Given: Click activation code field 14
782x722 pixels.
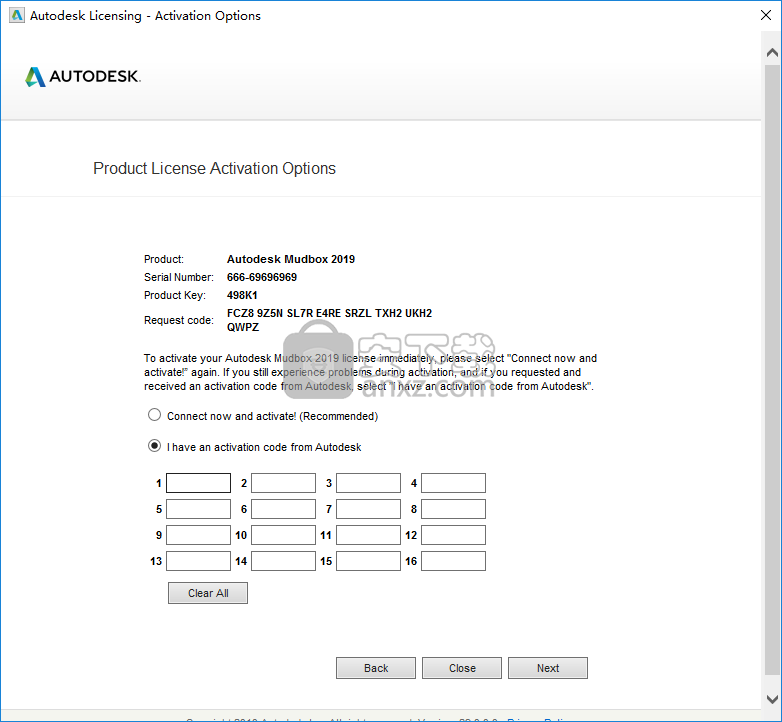Looking at the screenshot, I should 283,561.
